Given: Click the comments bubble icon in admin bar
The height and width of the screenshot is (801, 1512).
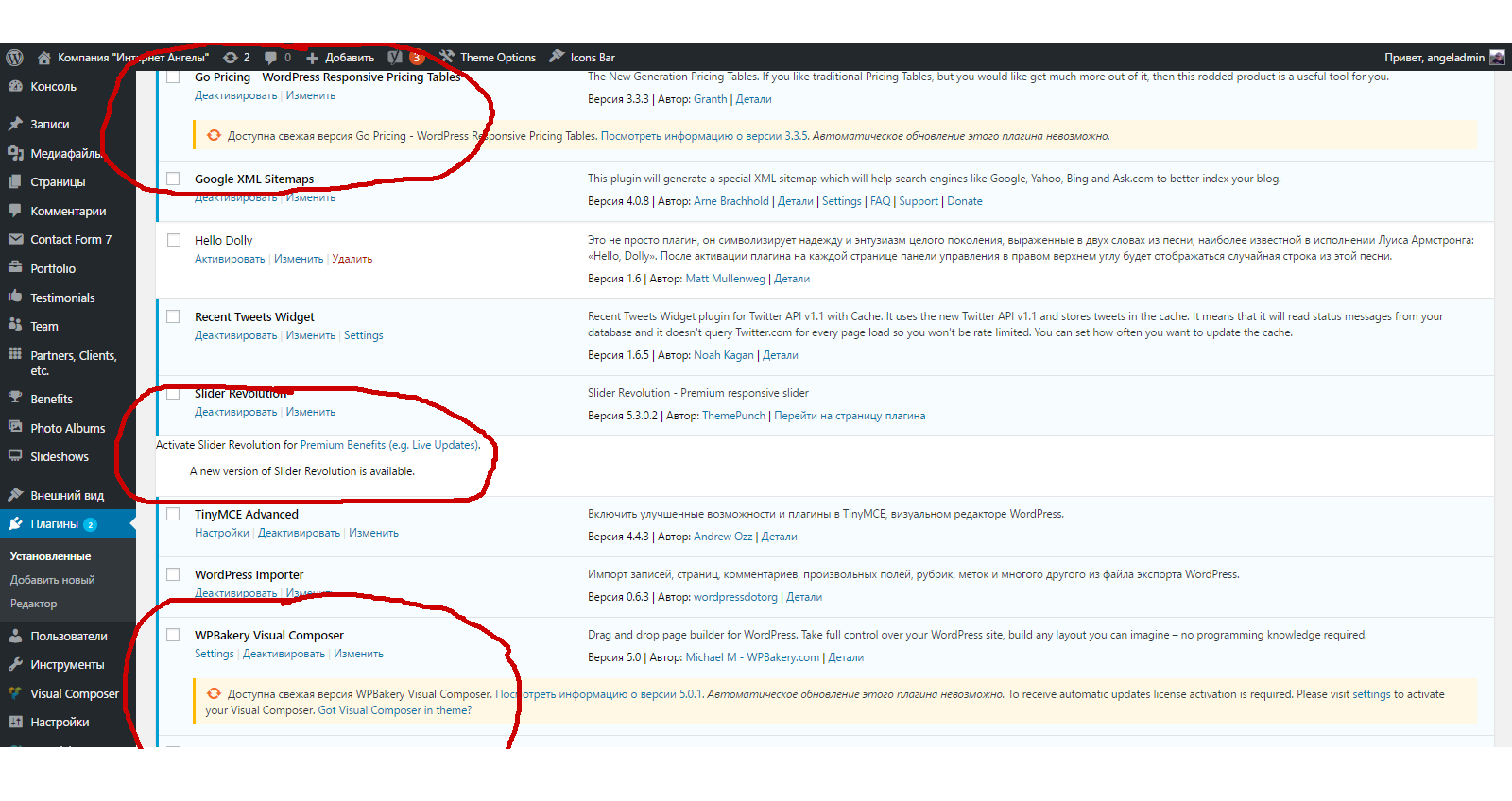Looking at the screenshot, I should tap(271, 58).
